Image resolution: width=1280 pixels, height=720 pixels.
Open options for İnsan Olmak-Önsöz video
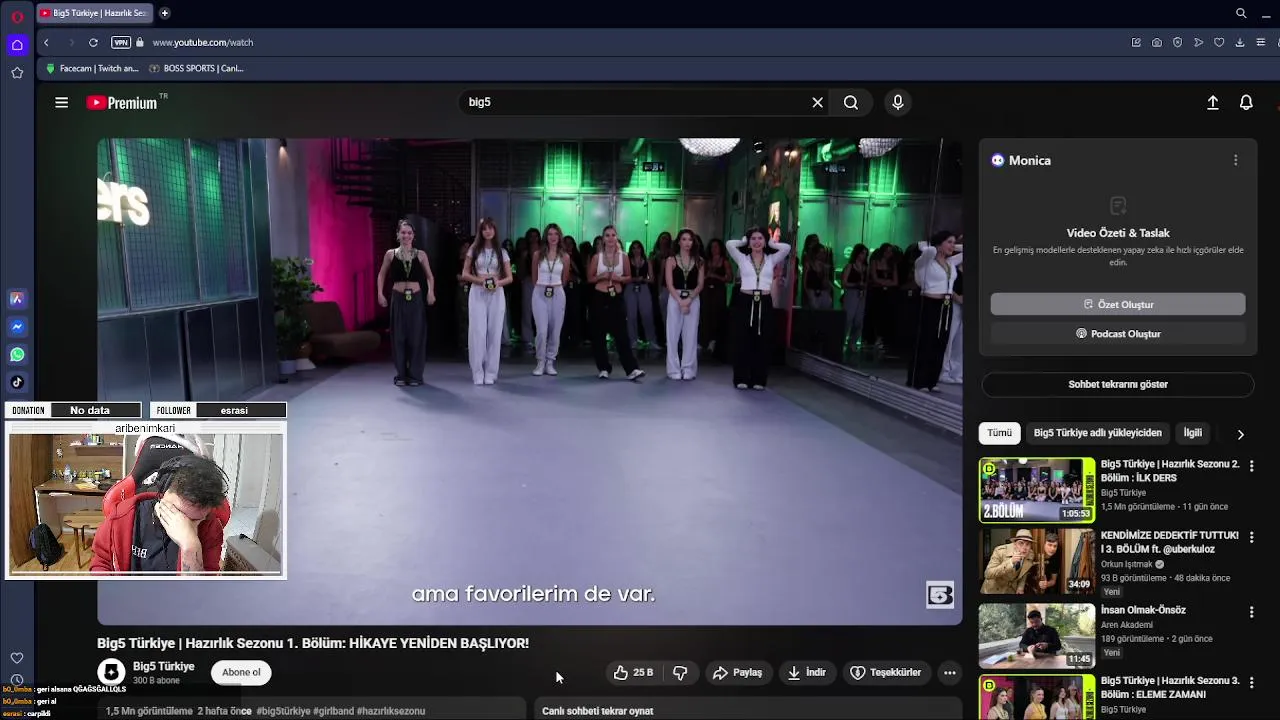(x=1251, y=611)
